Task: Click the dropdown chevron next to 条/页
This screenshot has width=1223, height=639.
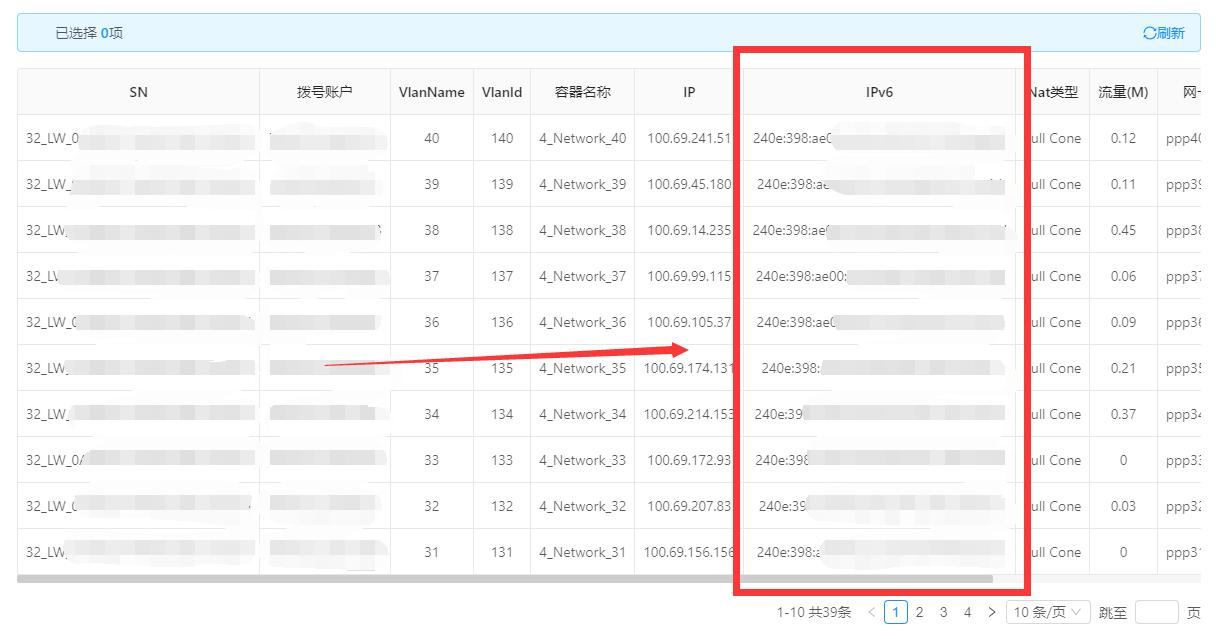Action: [x=1078, y=611]
